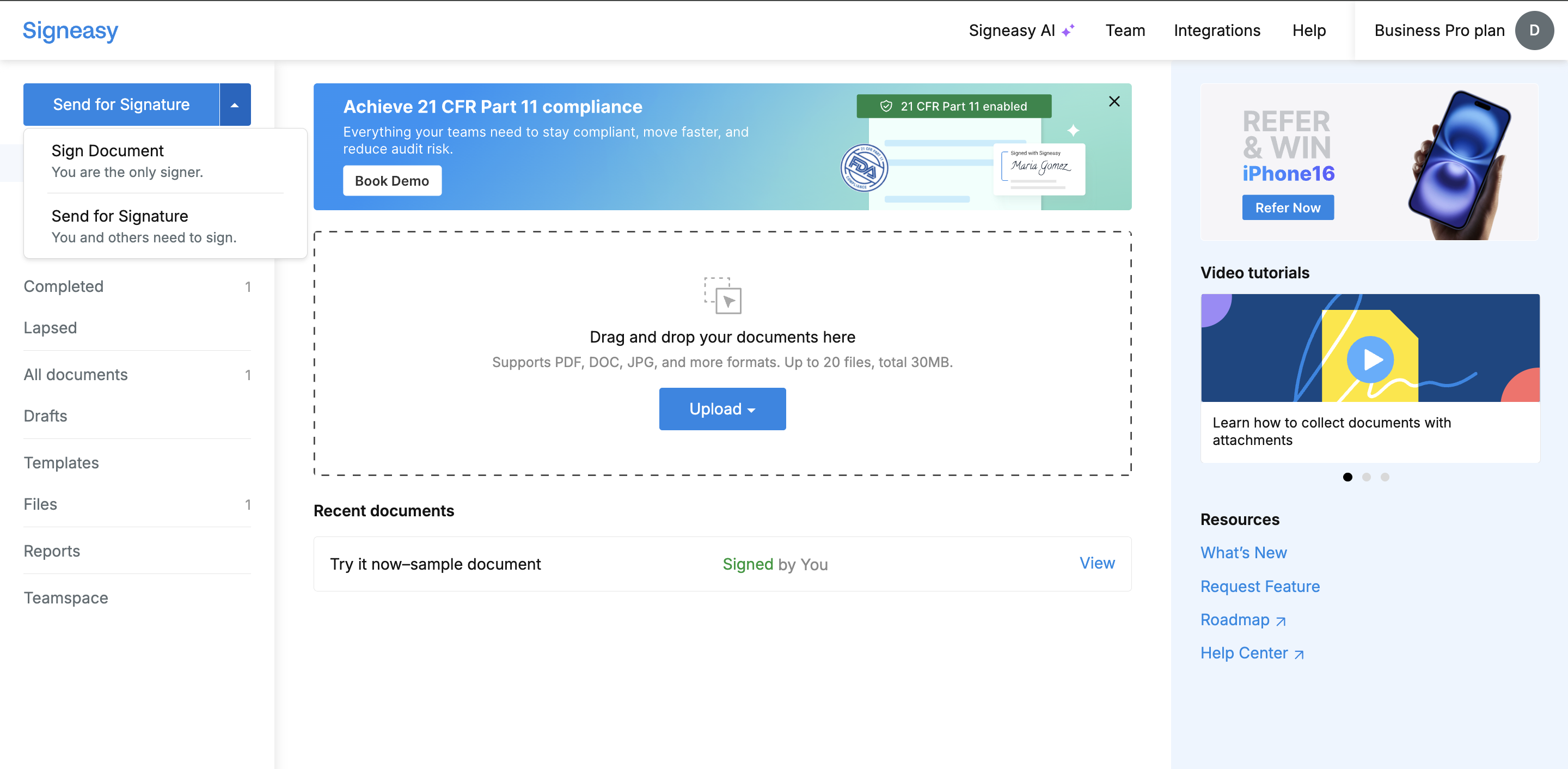Click Refer Now button
The image size is (1568, 769).
[x=1288, y=207]
